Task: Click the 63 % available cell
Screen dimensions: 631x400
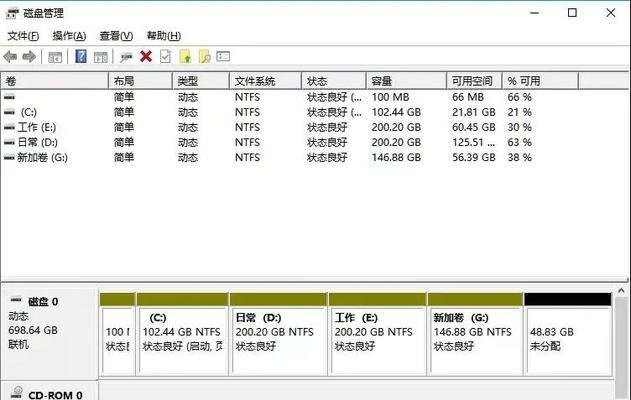Action: [x=520, y=142]
